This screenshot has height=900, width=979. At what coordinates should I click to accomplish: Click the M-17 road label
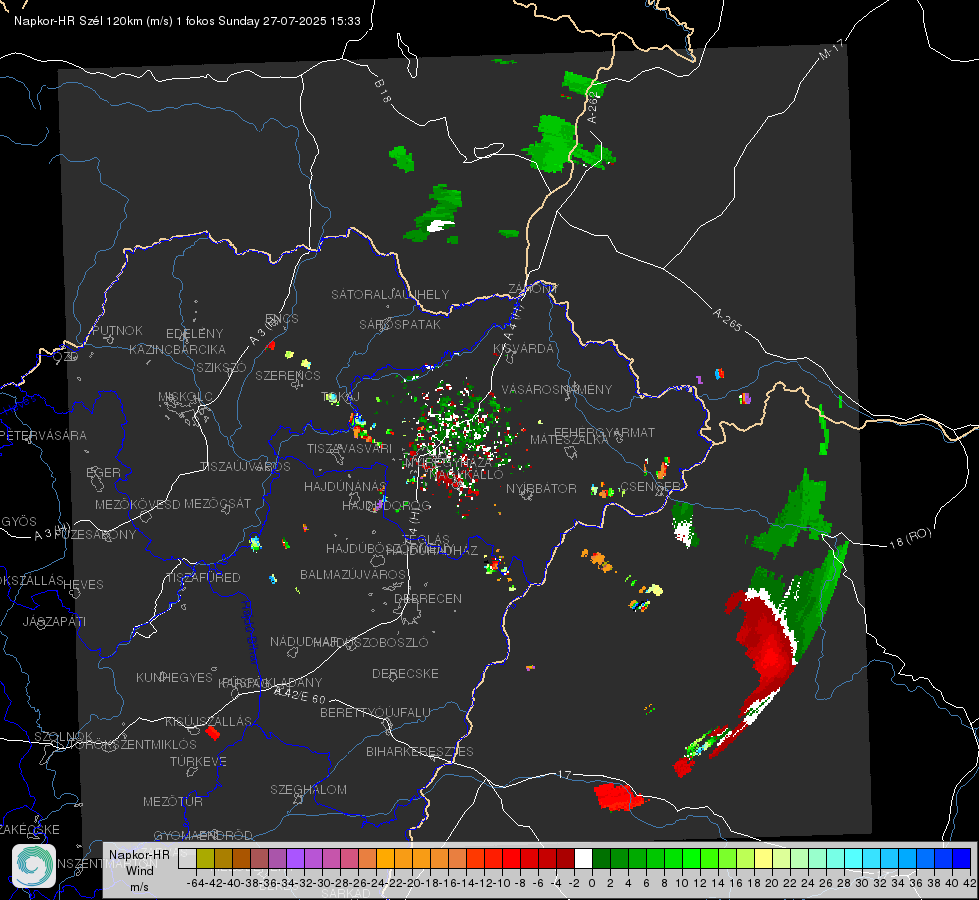pos(832,49)
